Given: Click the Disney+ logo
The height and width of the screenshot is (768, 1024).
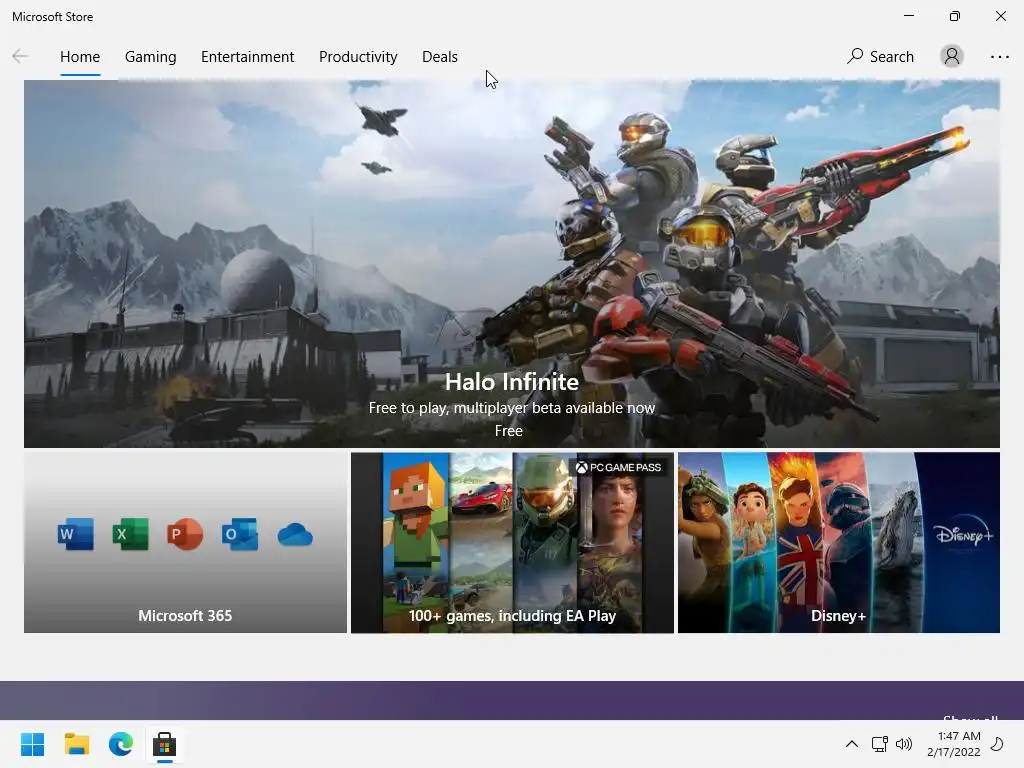Looking at the screenshot, I should coord(964,535).
